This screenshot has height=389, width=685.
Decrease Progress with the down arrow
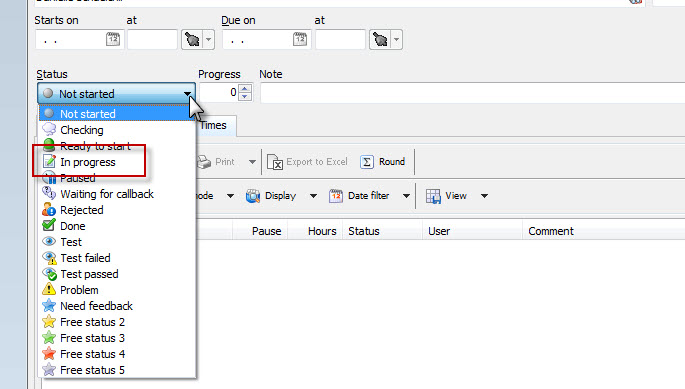[x=245, y=97]
